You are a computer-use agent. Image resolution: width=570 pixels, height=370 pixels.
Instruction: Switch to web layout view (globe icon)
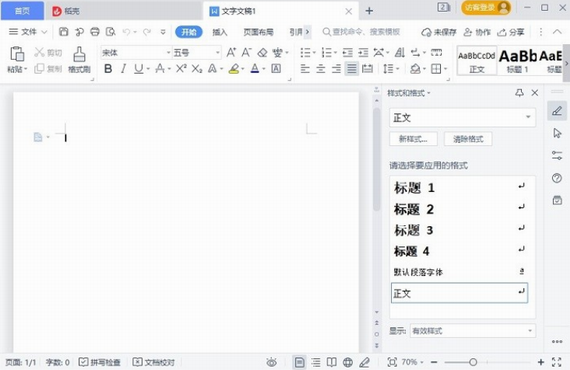coord(348,362)
